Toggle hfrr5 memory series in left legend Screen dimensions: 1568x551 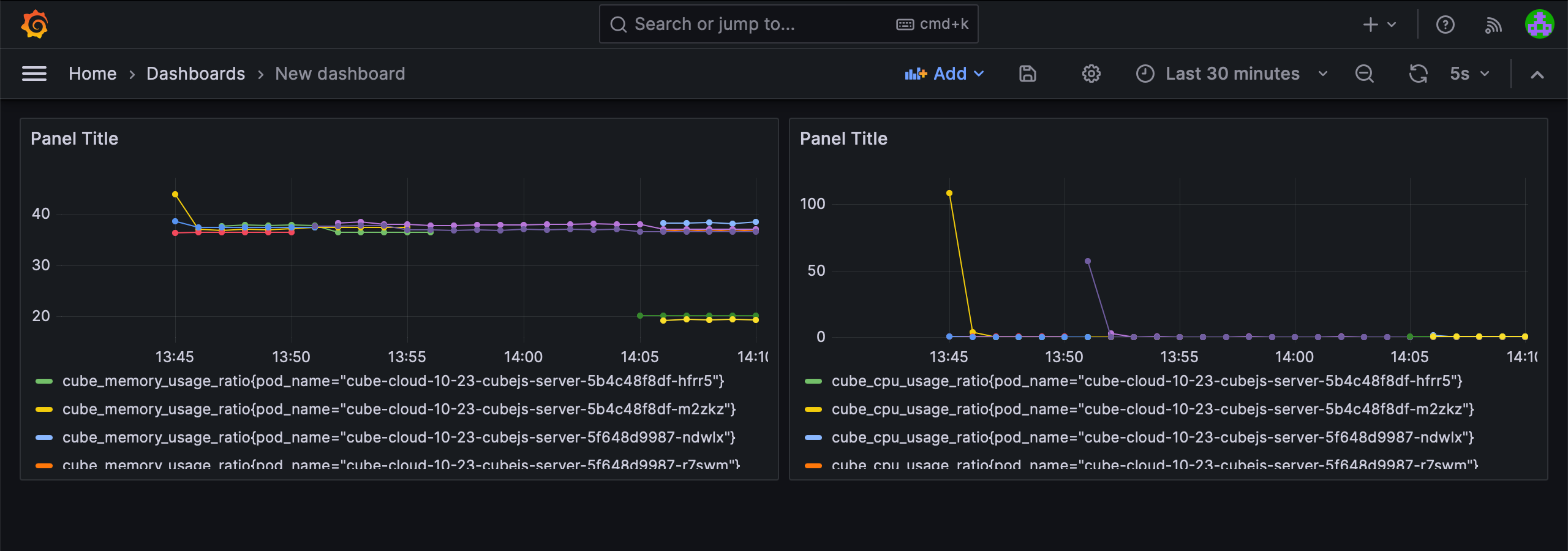tap(393, 381)
